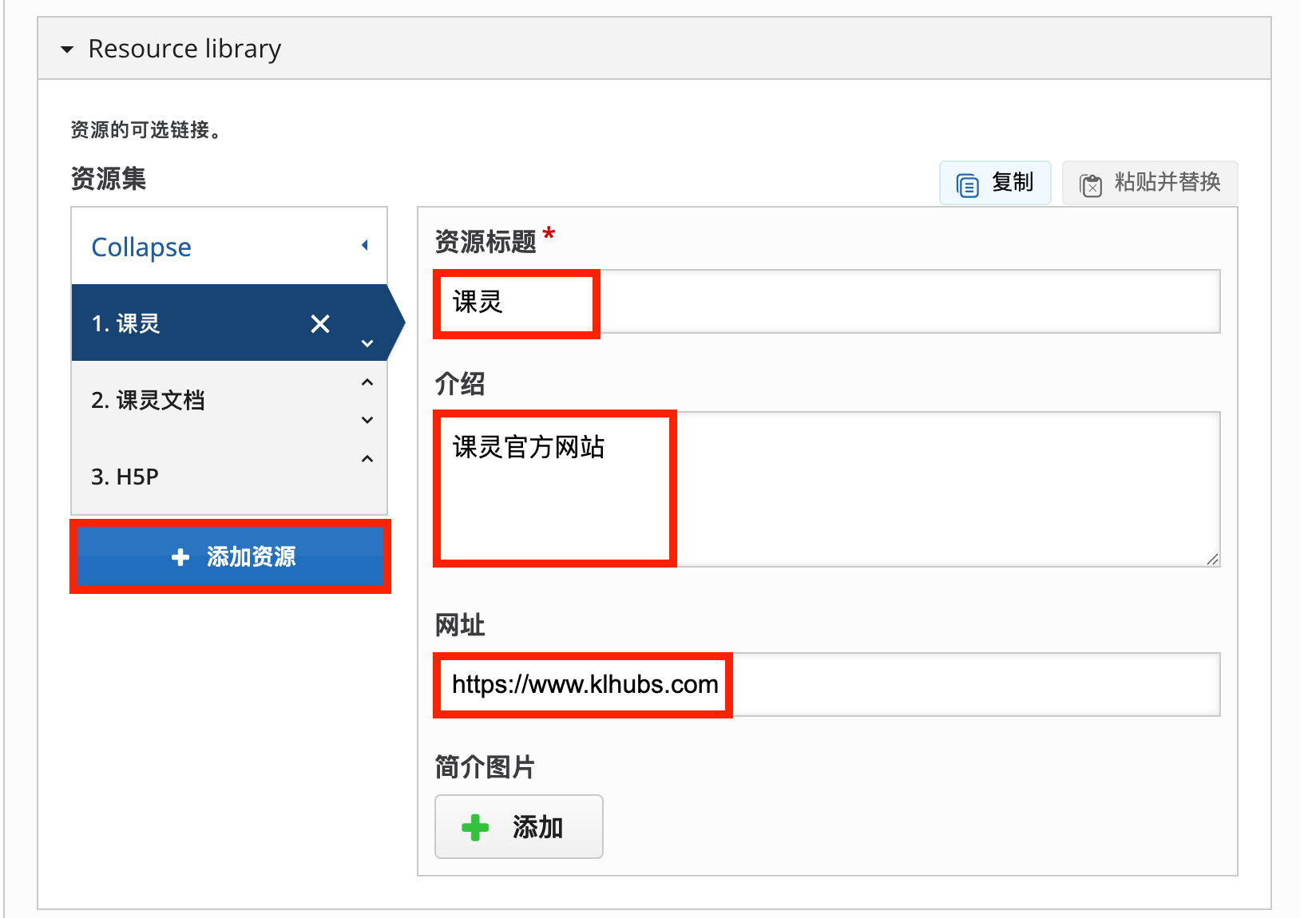The height and width of the screenshot is (918, 1316).
Task: Remove the 课灵 resource with X icon
Action: [320, 323]
